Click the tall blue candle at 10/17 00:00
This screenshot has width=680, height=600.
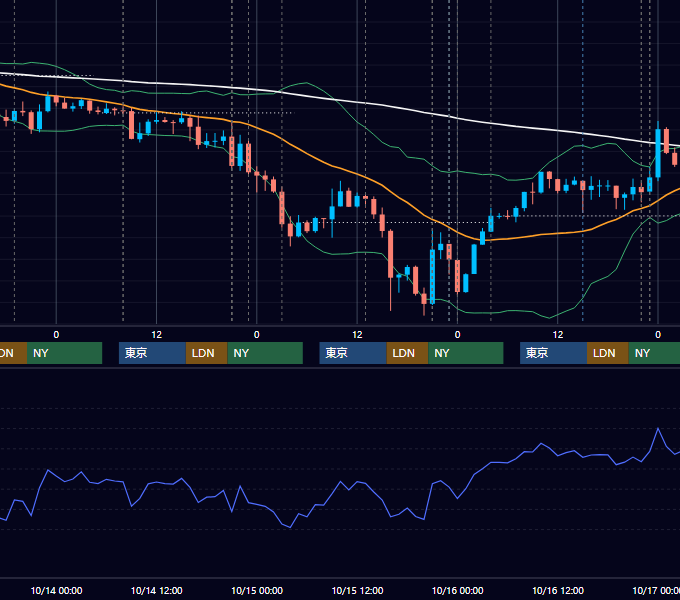(x=658, y=153)
